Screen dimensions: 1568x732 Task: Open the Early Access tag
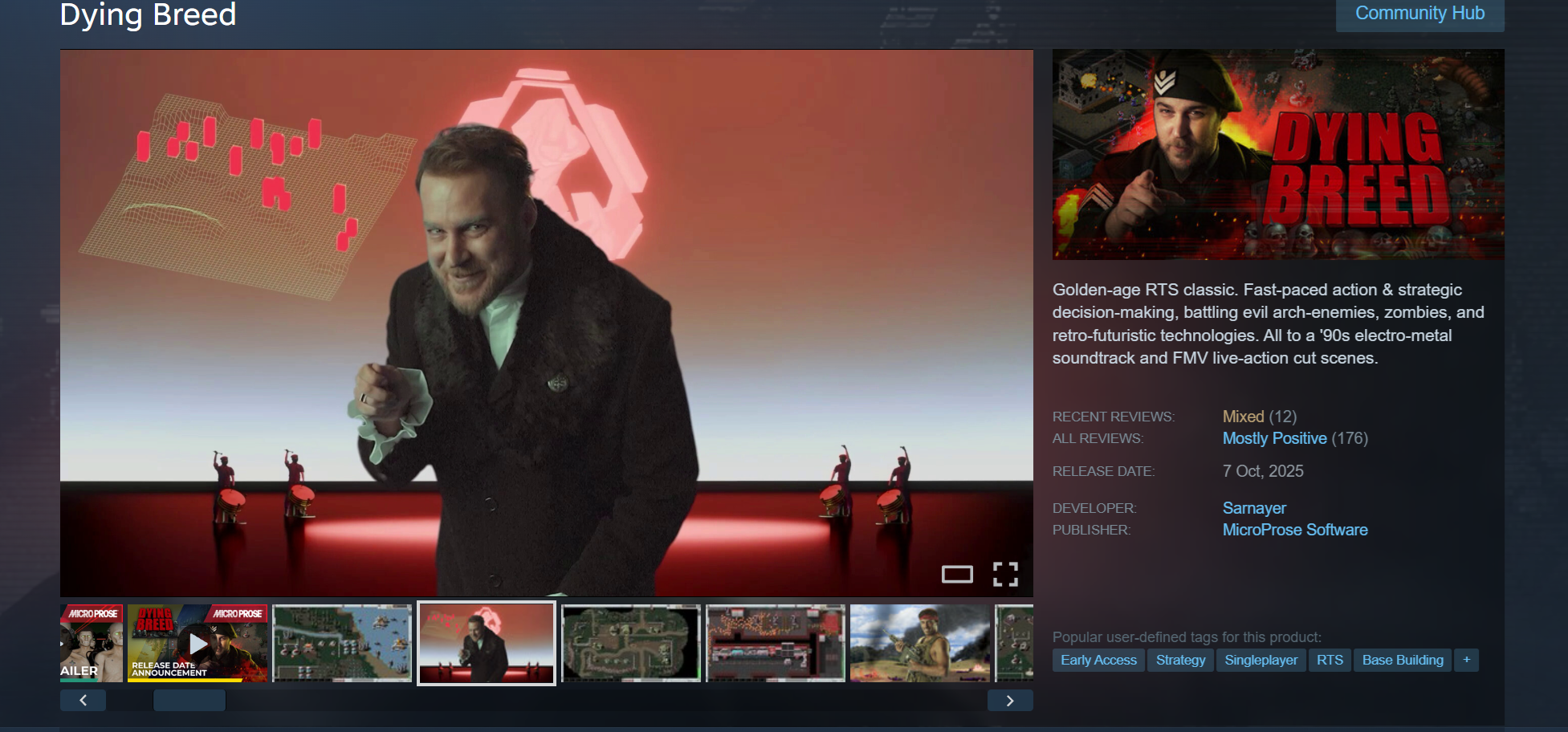click(x=1098, y=660)
